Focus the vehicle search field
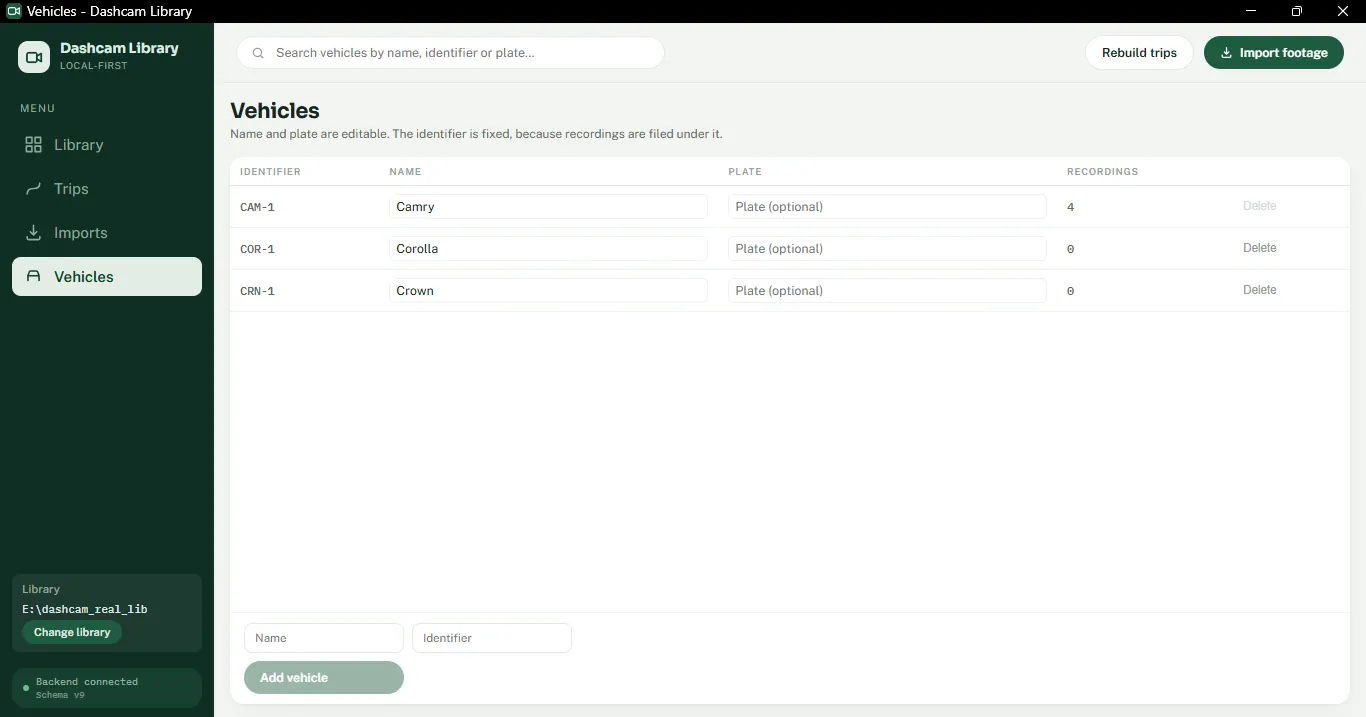The height and width of the screenshot is (717, 1366). click(x=451, y=53)
